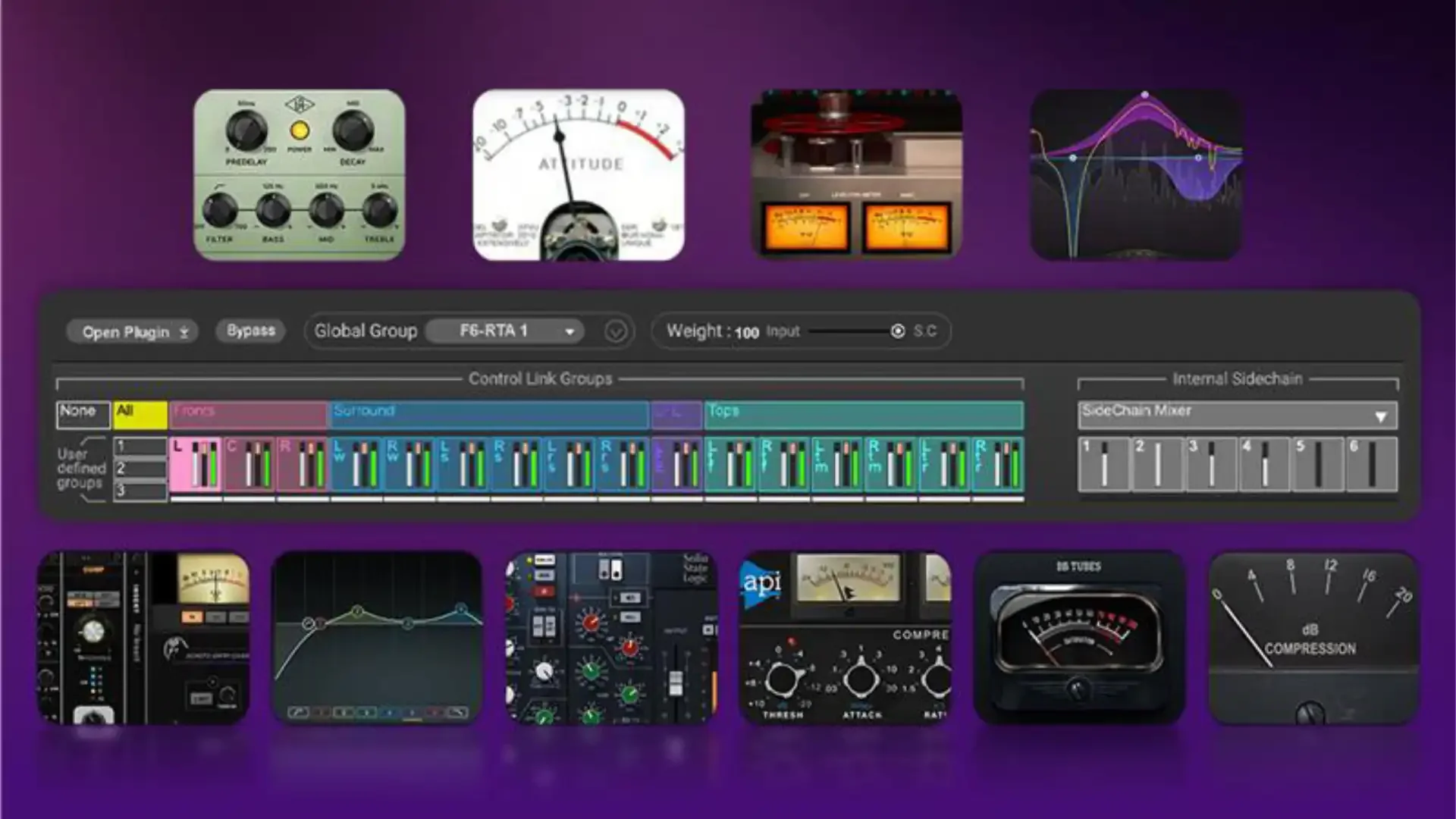Open the API compressor plugin icon
Screen dimensions: 1456x819
[x=845, y=637]
